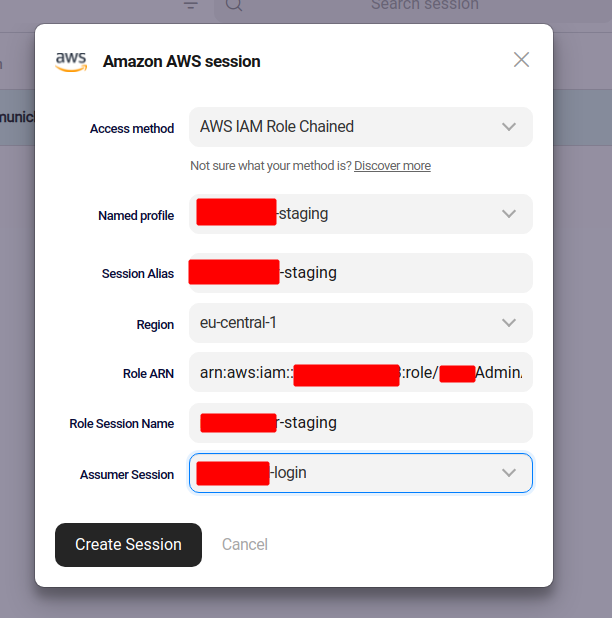The height and width of the screenshot is (618, 612).
Task: Click the Create Session button
Action: [x=128, y=545]
